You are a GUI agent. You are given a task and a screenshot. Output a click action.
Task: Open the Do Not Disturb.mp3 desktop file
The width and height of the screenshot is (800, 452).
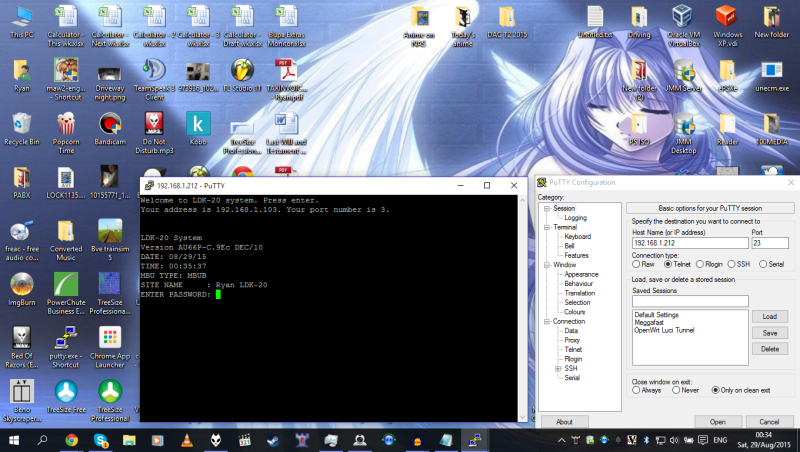(154, 134)
